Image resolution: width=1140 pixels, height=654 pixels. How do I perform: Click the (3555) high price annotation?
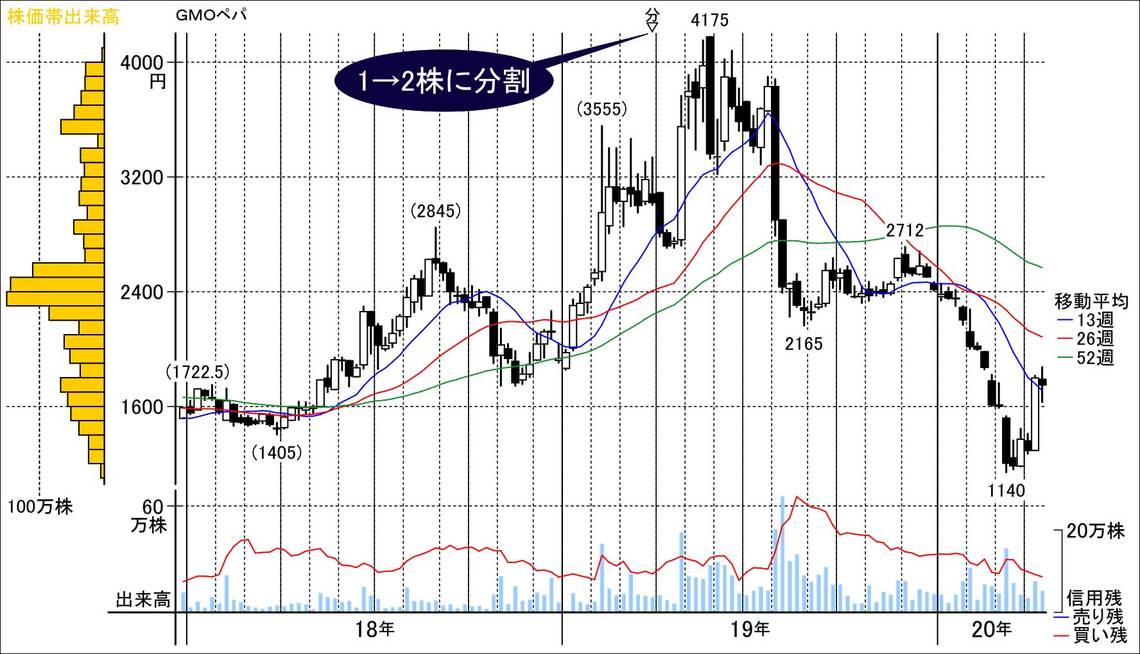click(x=601, y=109)
